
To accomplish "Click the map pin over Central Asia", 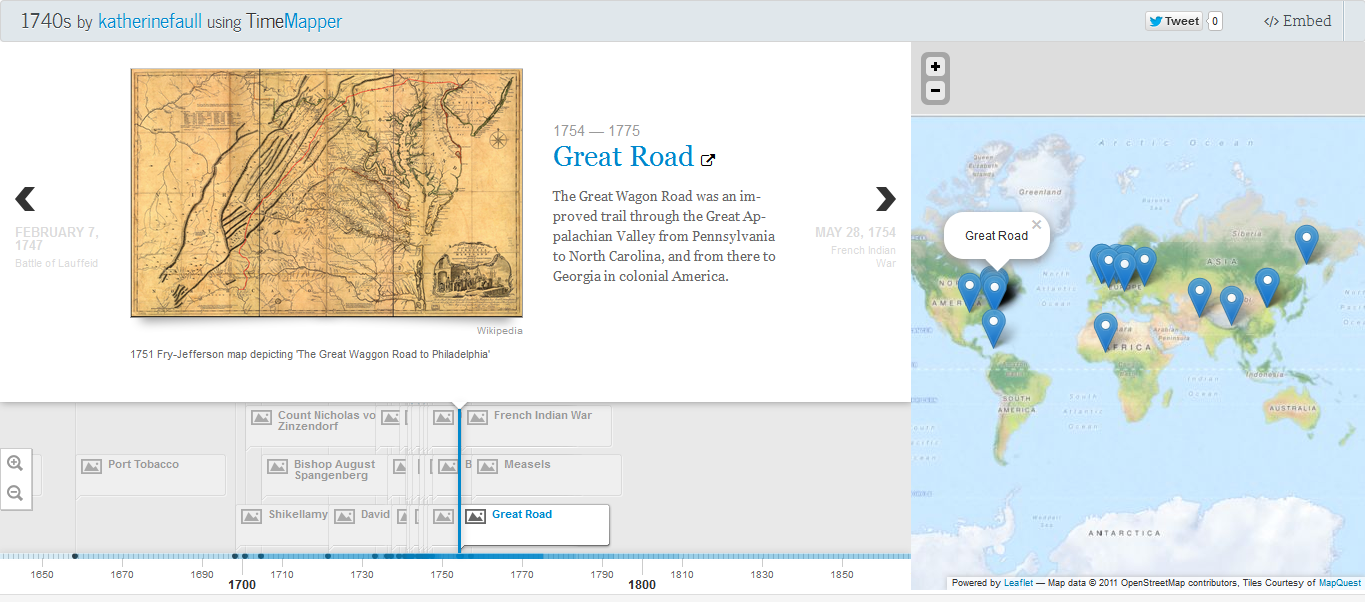I will [x=1200, y=298].
